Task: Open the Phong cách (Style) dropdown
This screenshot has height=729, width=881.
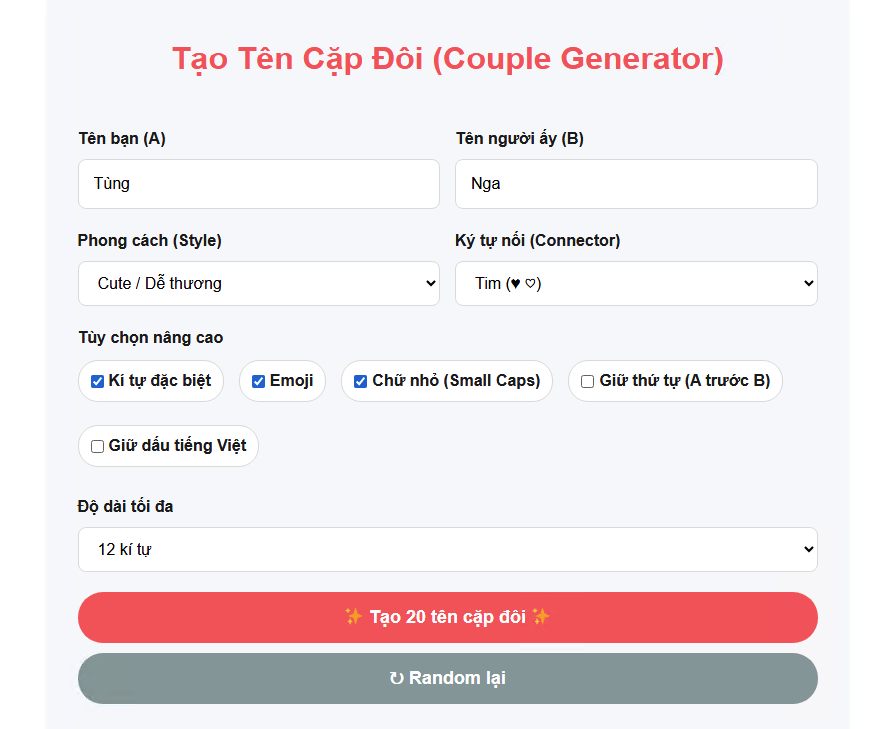Action: click(x=258, y=283)
